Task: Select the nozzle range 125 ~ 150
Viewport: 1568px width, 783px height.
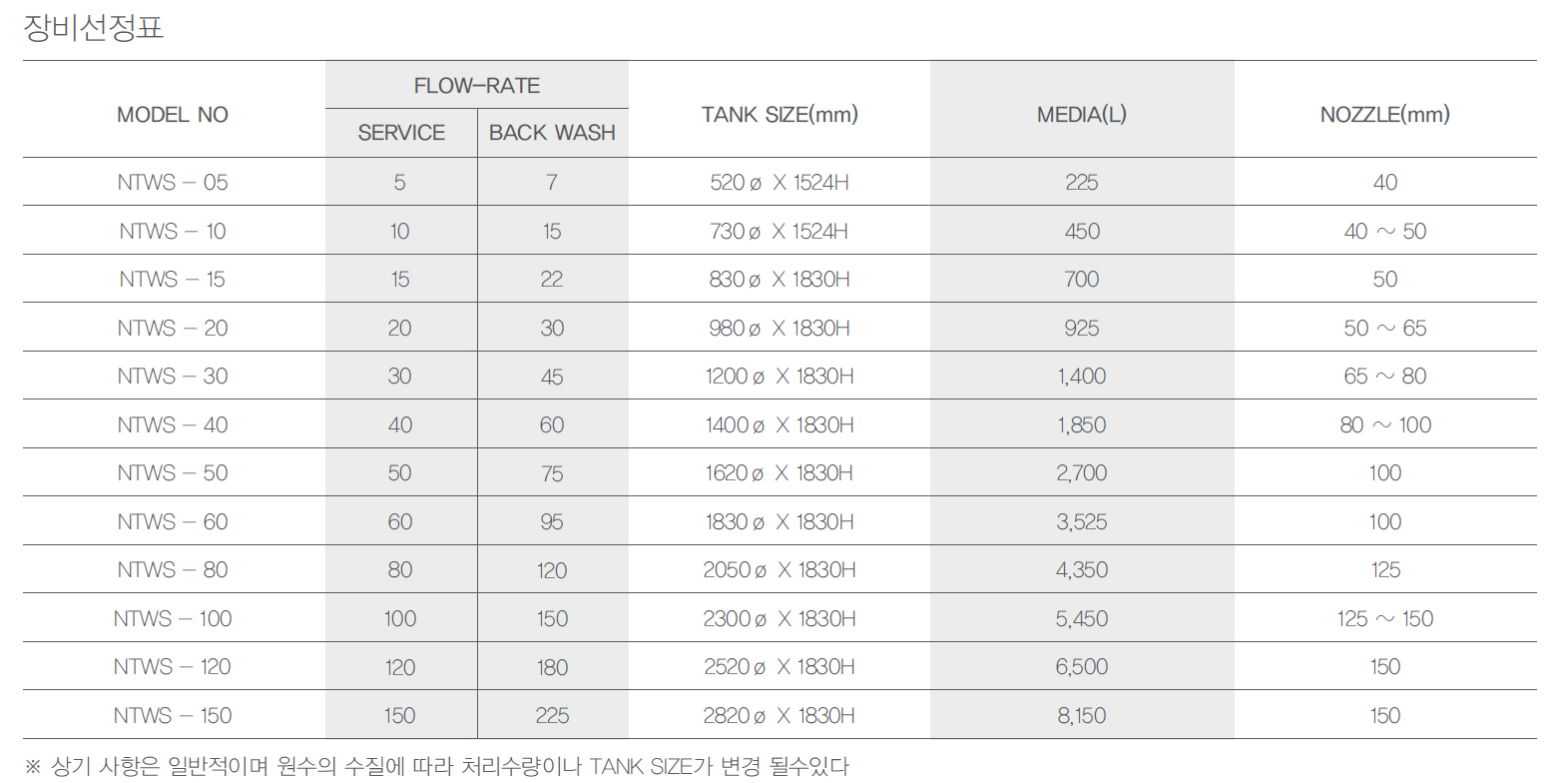Action: pyautogui.click(x=1384, y=619)
